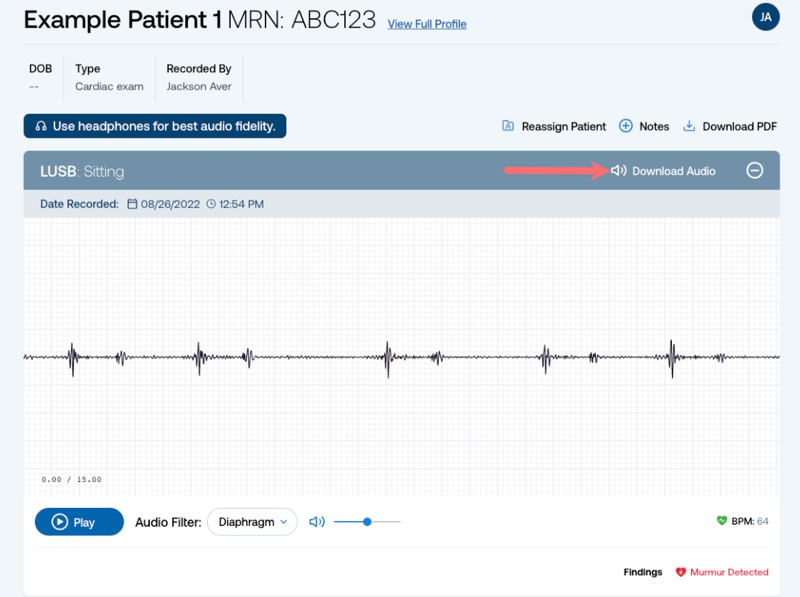Open the Audio Filter Diaphragm dropdown
Screen dimensions: 800x597
pos(252,521)
